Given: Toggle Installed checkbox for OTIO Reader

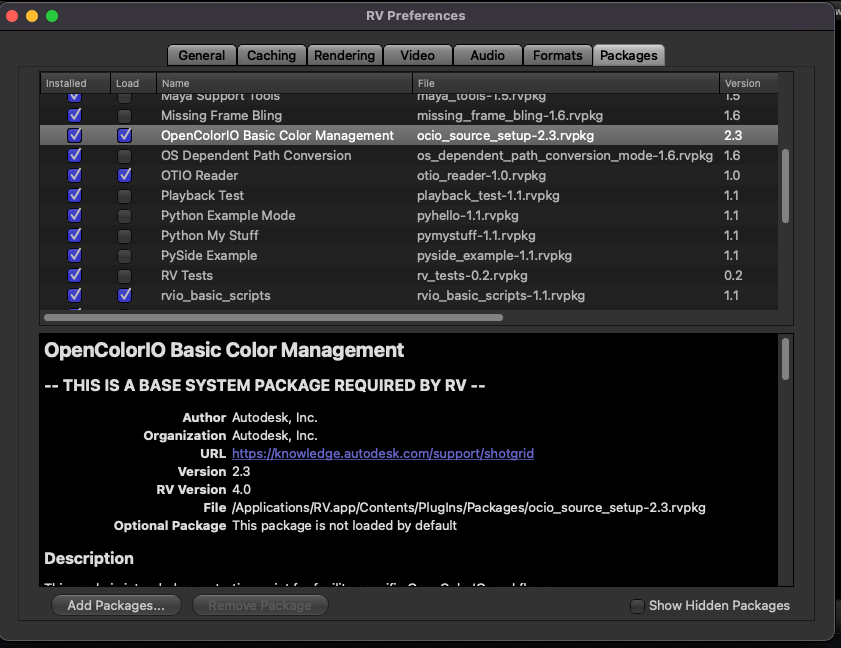Looking at the screenshot, I should point(75,175).
